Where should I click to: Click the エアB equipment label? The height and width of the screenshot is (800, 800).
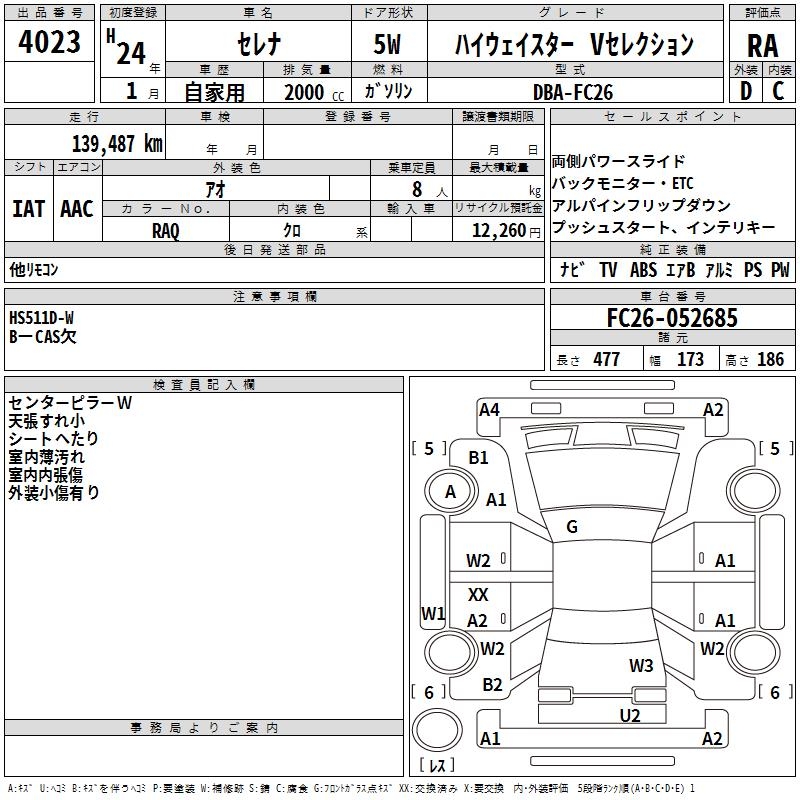pos(681,269)
